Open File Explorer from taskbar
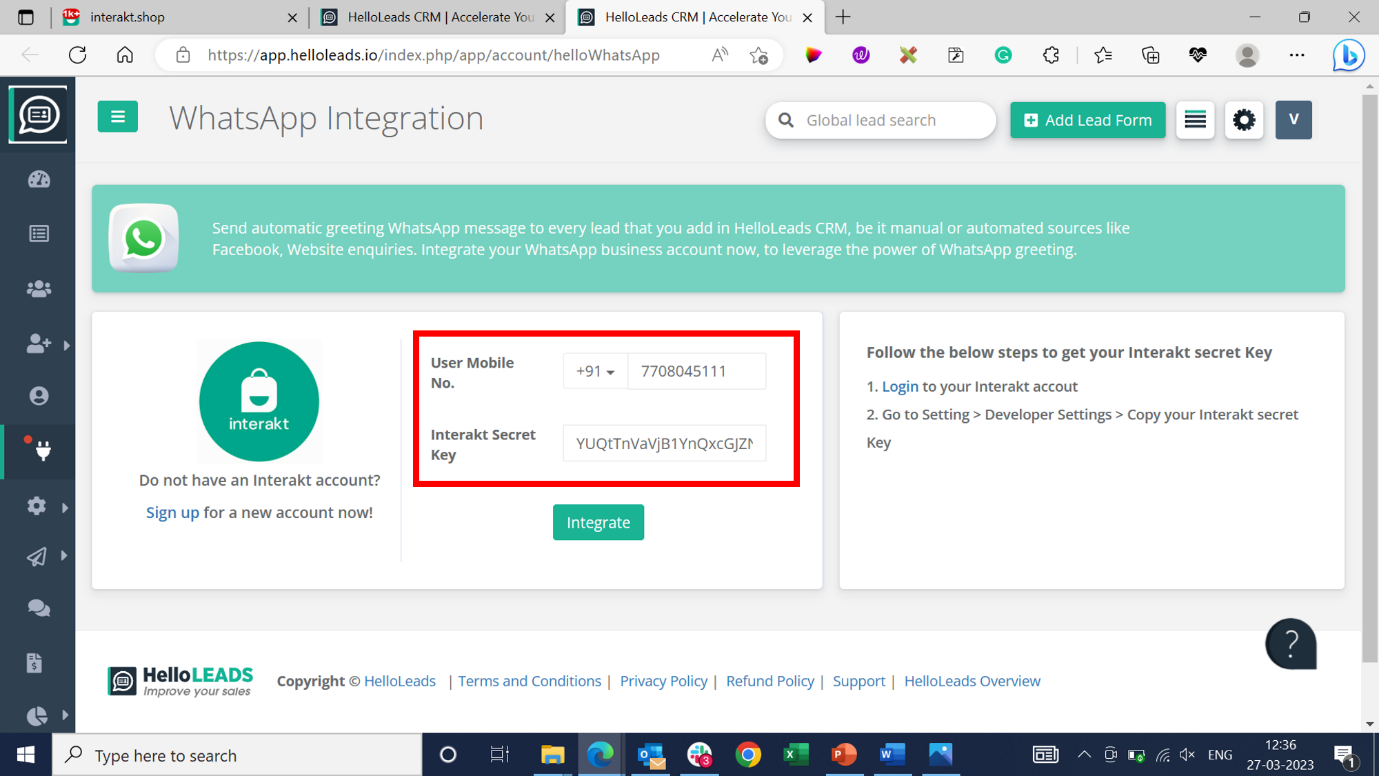 click(552, 755)
